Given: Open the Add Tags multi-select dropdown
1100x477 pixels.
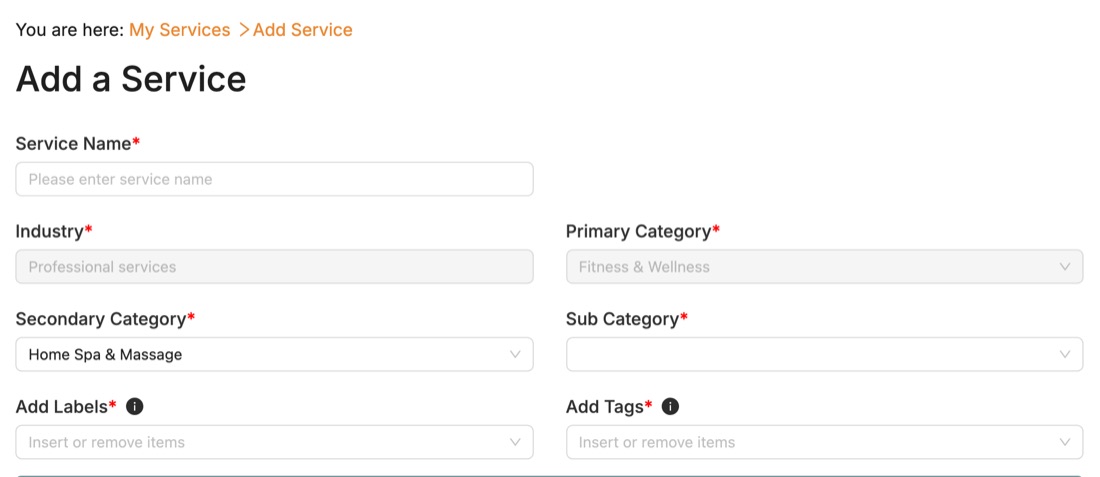Looking at the screenshot, I should 824,442.
